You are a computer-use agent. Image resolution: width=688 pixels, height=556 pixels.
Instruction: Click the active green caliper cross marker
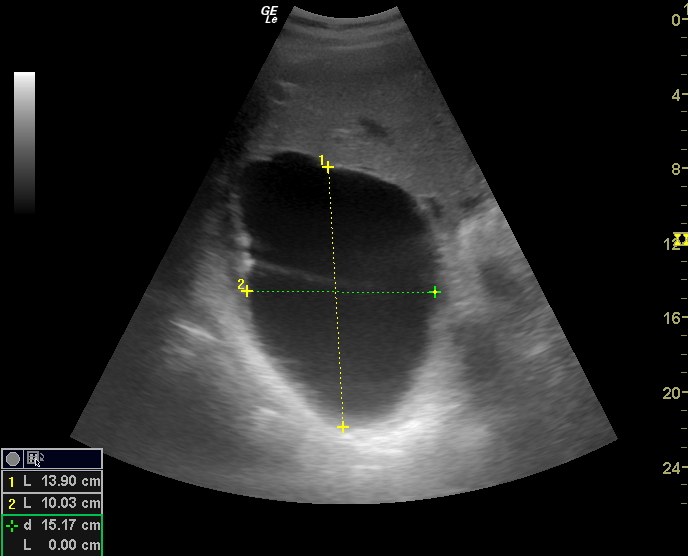[434, 292]
